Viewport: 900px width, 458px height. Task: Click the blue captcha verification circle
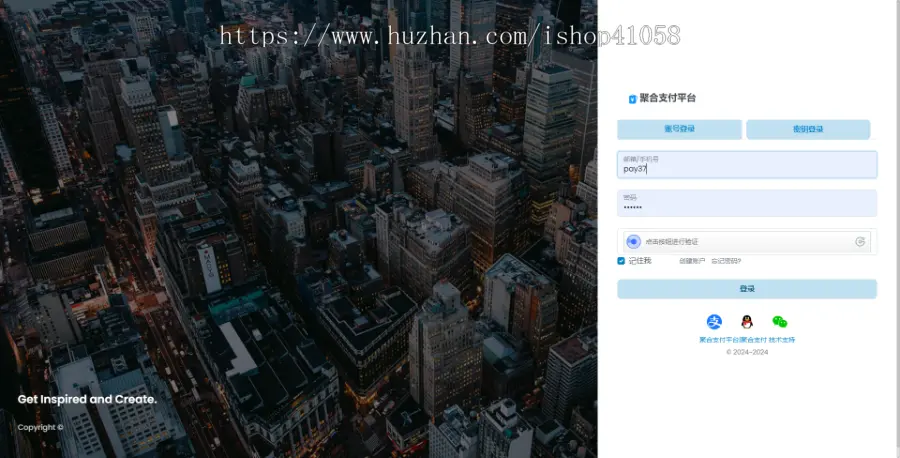coord(633,241)
